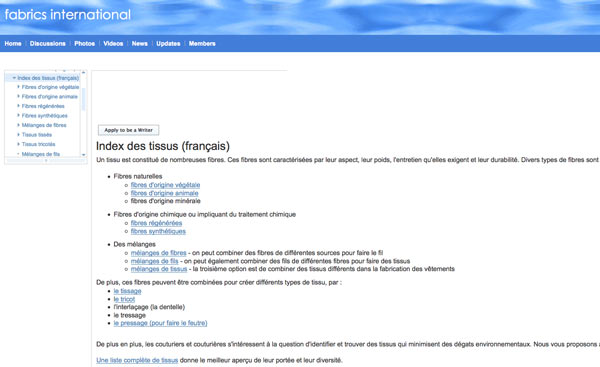Expand Fibres d'origine végétale in the tree
Viewport: 600px width, 367px height.
click(18, 87)
